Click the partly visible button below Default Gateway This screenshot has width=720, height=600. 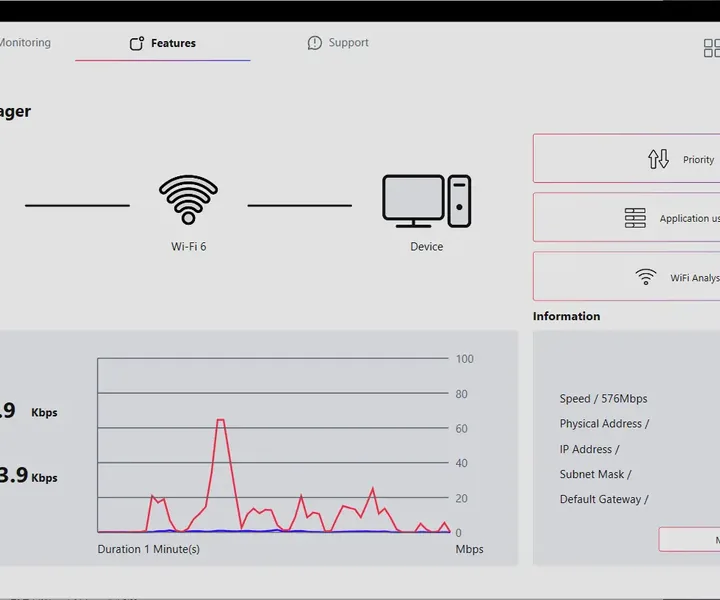click(x=689, y=539)
